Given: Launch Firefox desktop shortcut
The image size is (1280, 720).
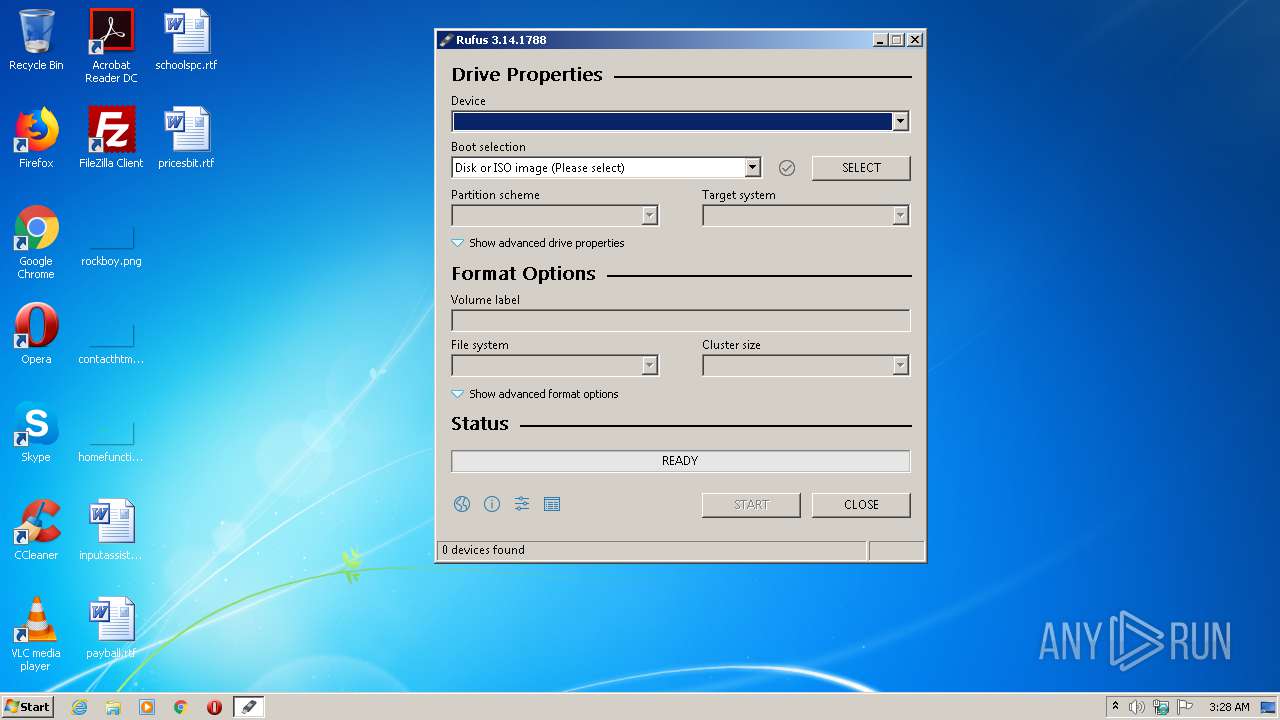Looking at the screenshot, I should point(36,138).
